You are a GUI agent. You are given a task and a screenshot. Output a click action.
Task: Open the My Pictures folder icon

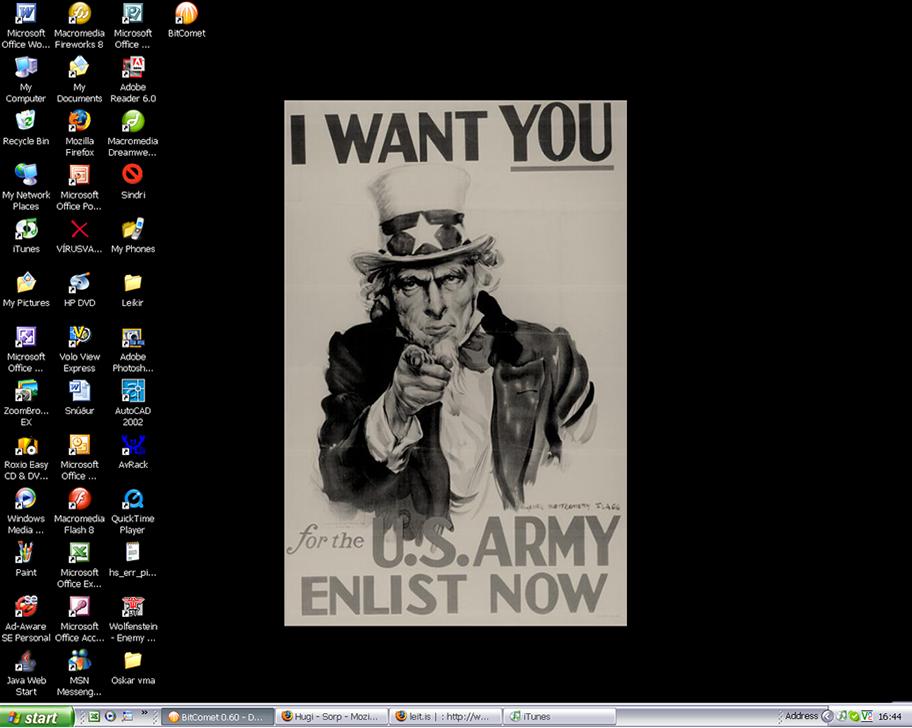point(26,291)
